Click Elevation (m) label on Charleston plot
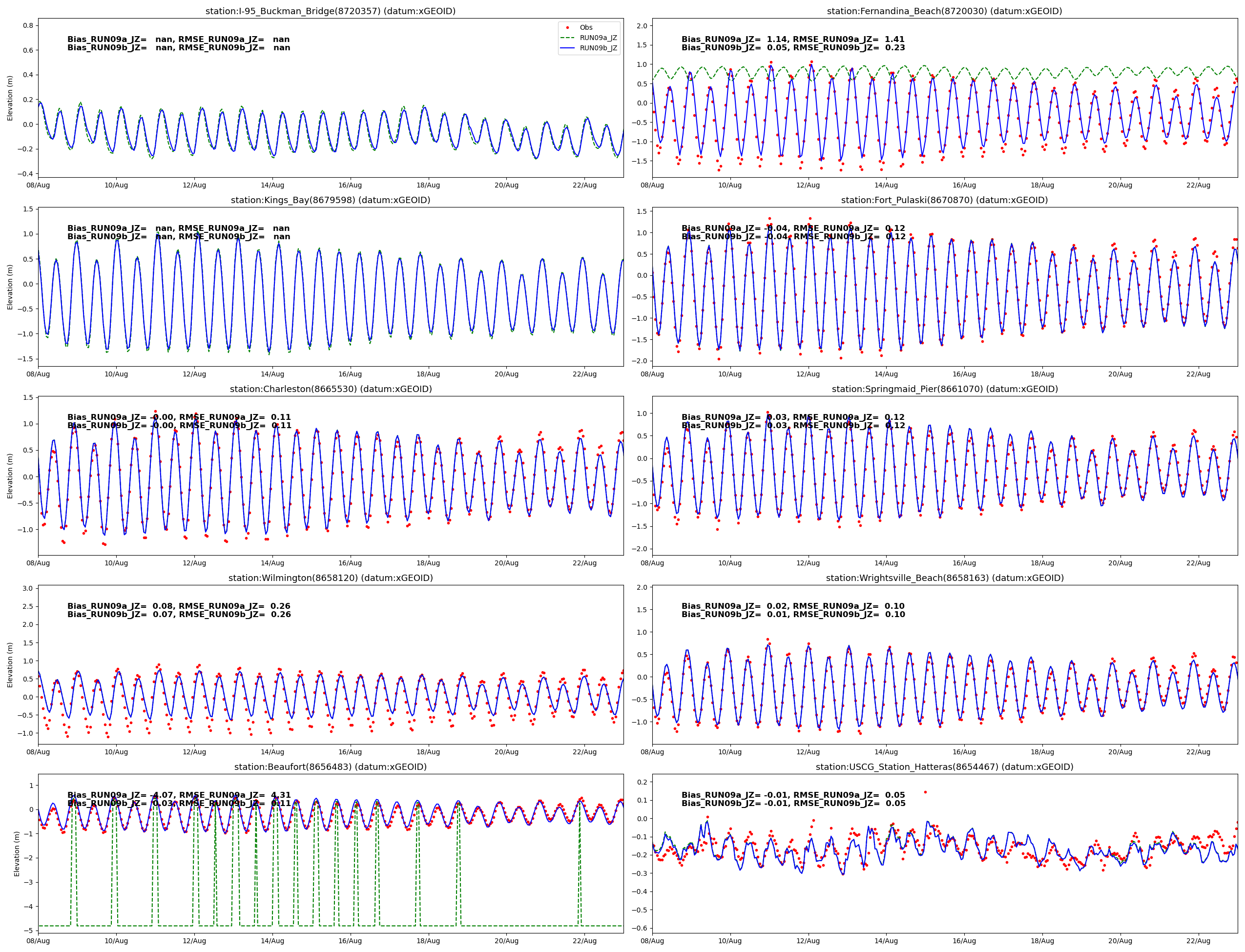The image size is (1245, 952). tap(10, 476)
